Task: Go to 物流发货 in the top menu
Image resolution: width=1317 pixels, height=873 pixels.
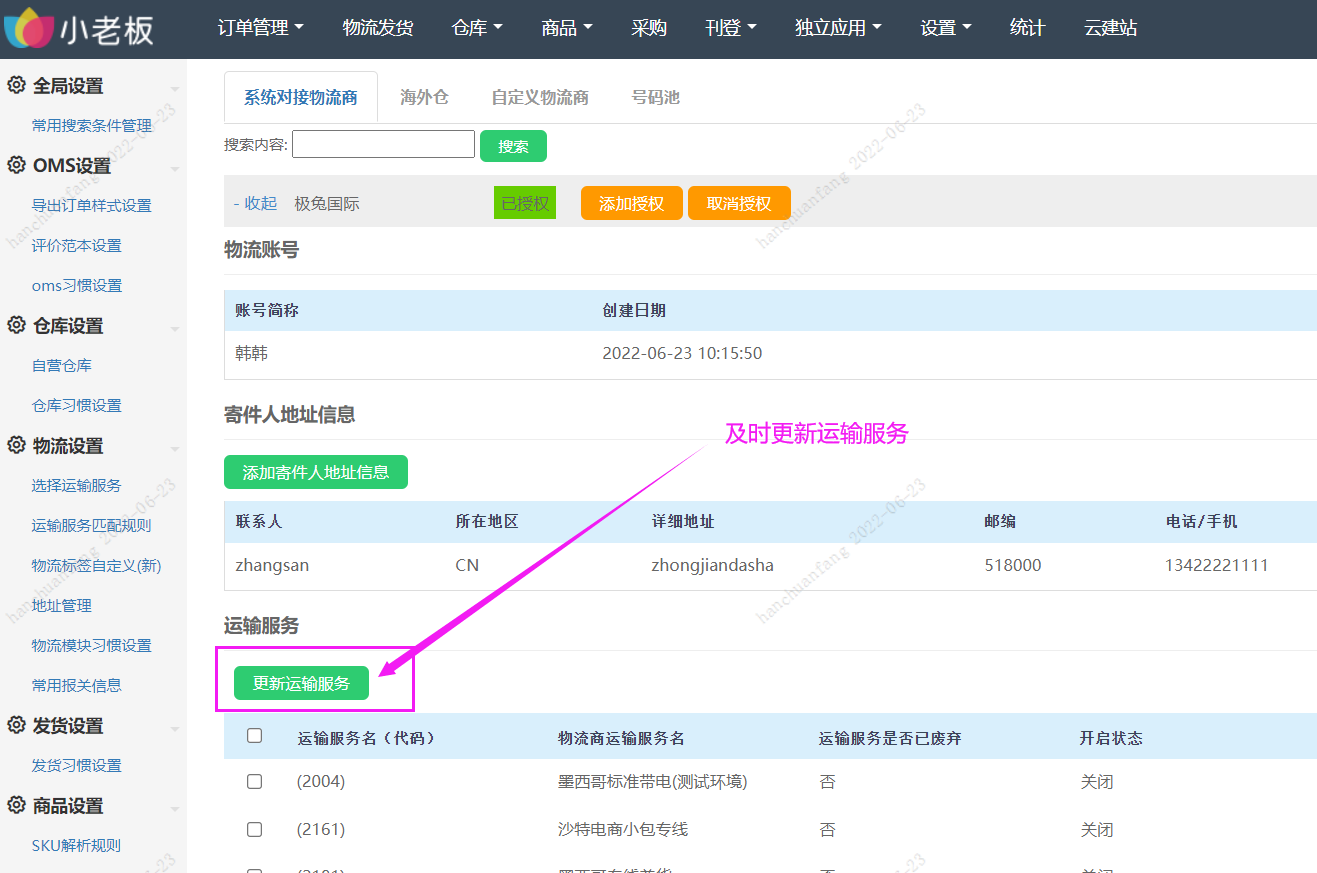Action: point(377,28)
